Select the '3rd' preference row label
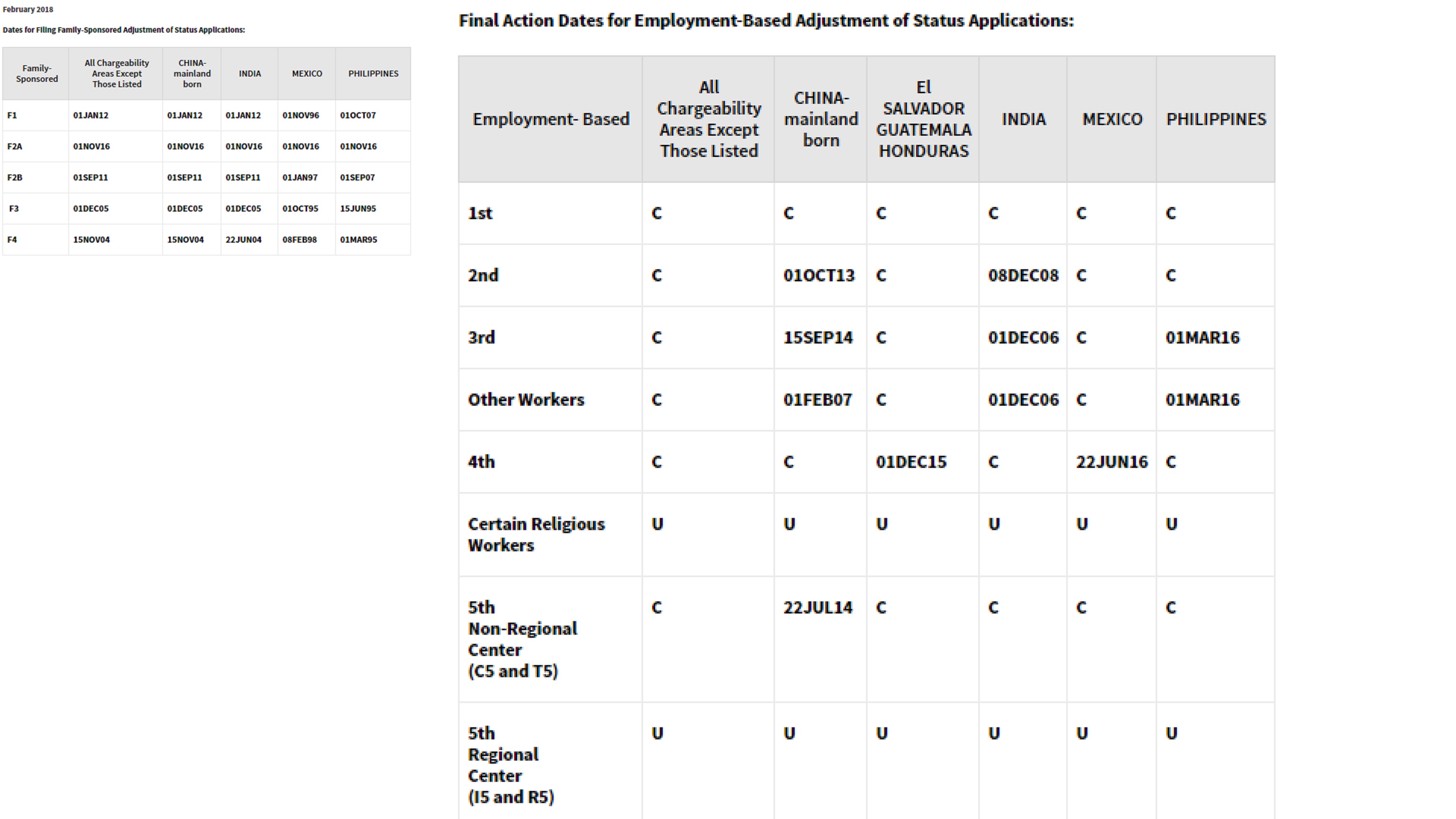This screenshot has height=819, width=1456. [x=481, y=338]
